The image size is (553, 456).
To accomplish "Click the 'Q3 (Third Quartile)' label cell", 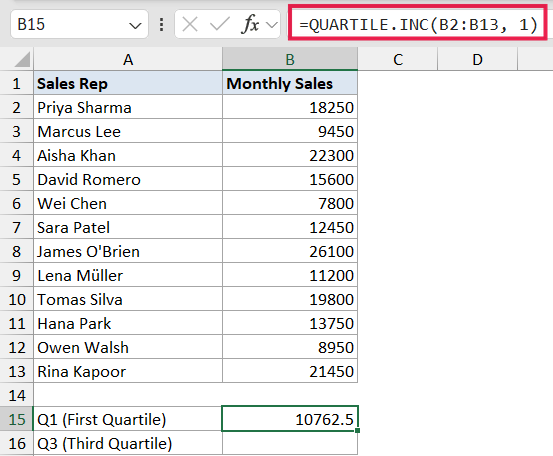I will pyautogui.click(x=128, y=443).
